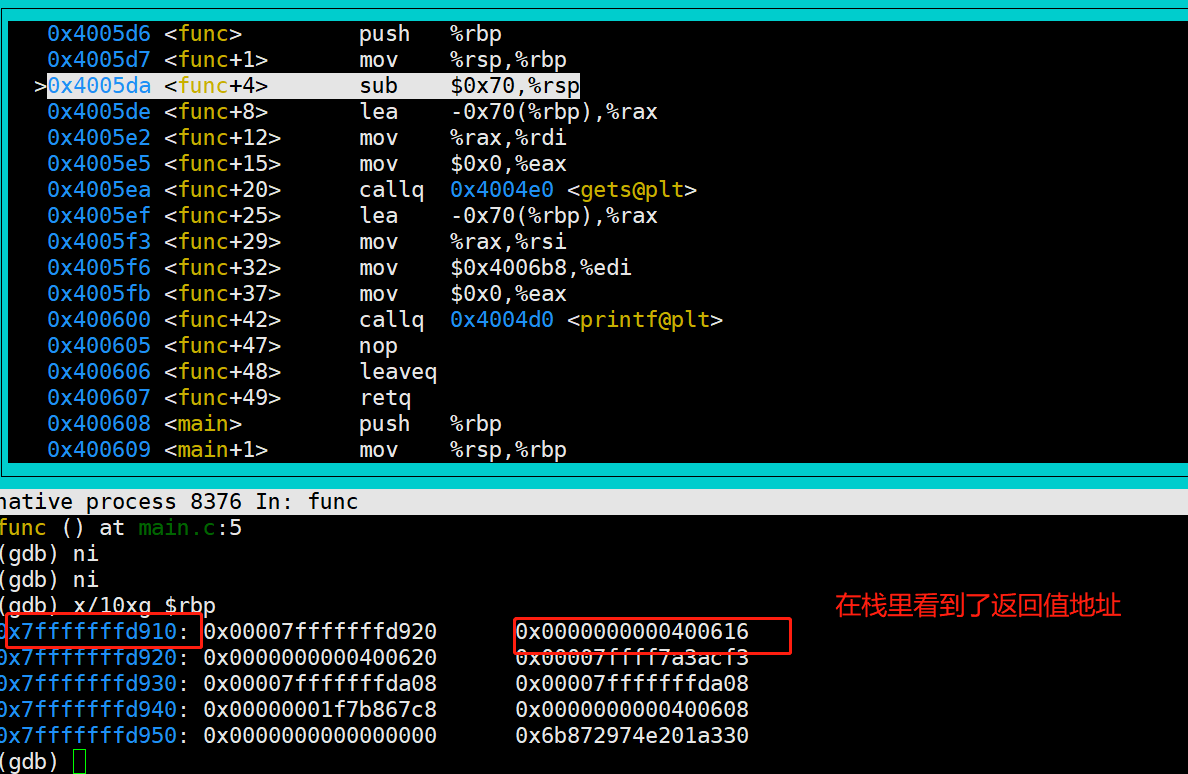The image size is (1188, 774).
Task: Click the callq target 0x4004d0
Action: tap(502, 320)
